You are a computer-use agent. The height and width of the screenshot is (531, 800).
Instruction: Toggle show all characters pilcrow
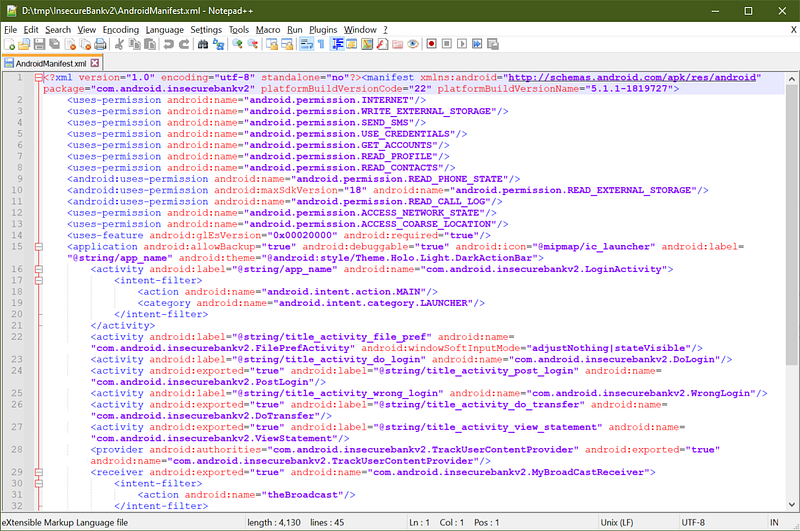321,44
